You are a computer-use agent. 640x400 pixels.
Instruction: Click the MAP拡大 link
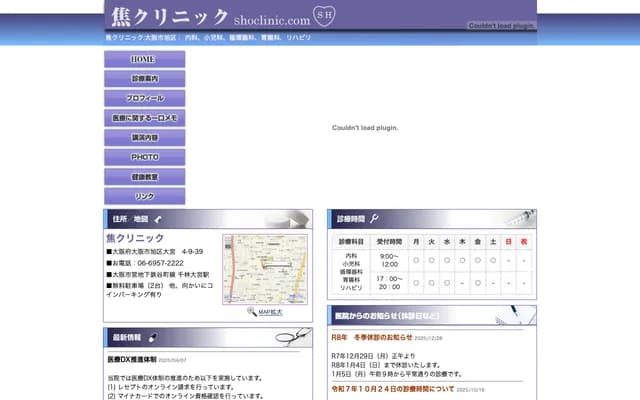[270, 312]
